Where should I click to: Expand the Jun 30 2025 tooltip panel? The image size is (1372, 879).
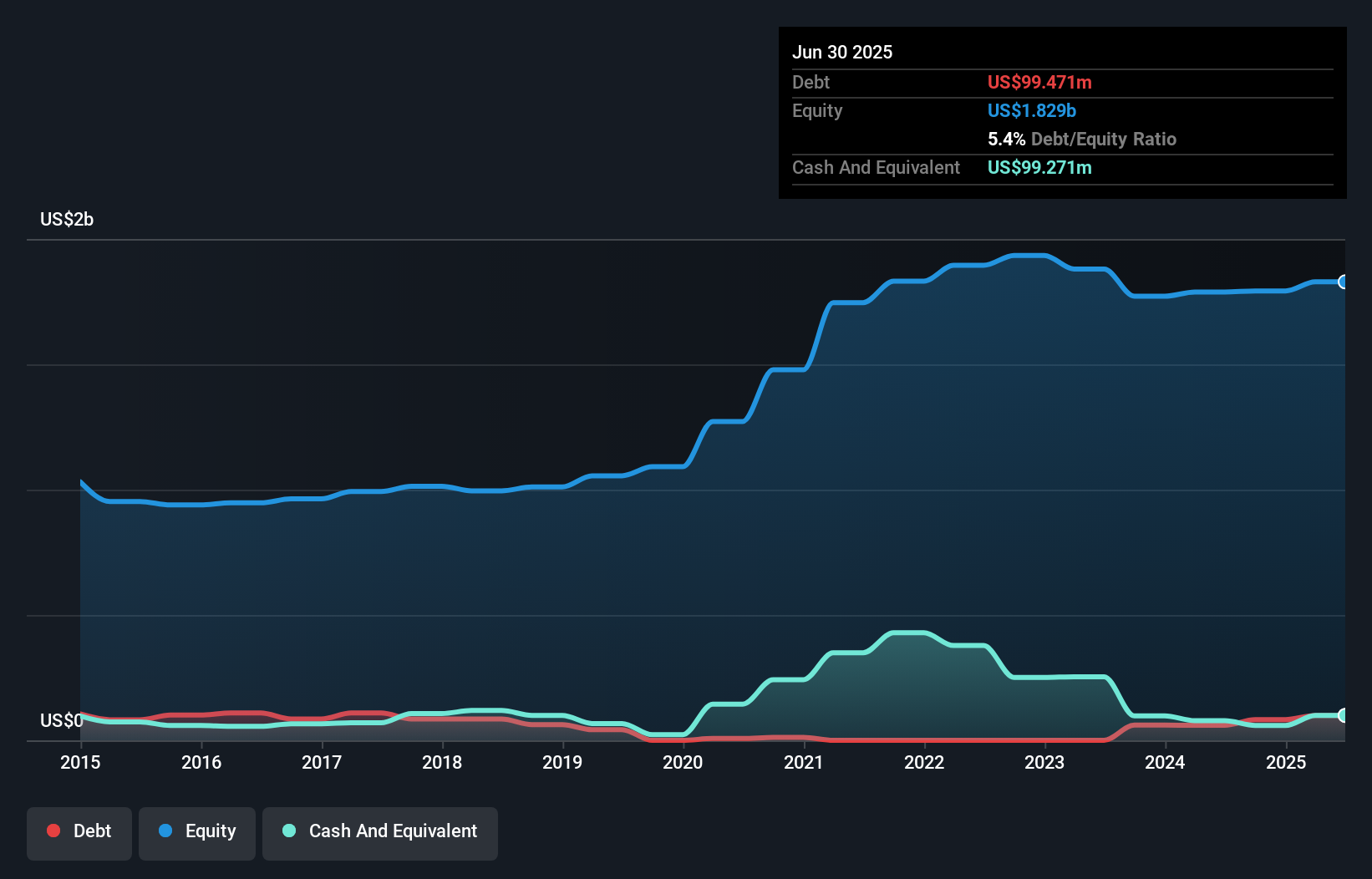coord(842,52)
